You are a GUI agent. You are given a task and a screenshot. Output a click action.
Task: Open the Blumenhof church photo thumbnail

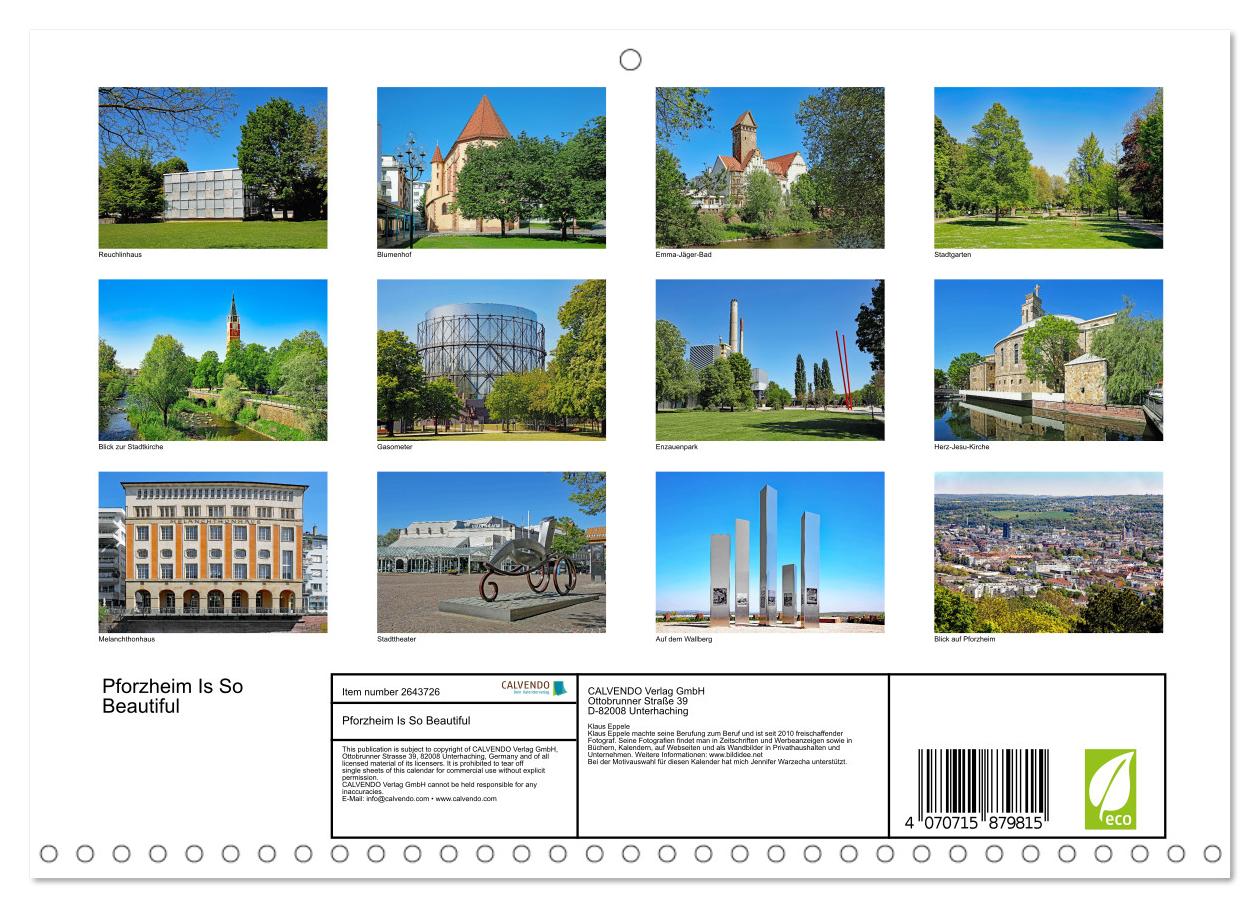pyautogui.click(x=491, y=168)
